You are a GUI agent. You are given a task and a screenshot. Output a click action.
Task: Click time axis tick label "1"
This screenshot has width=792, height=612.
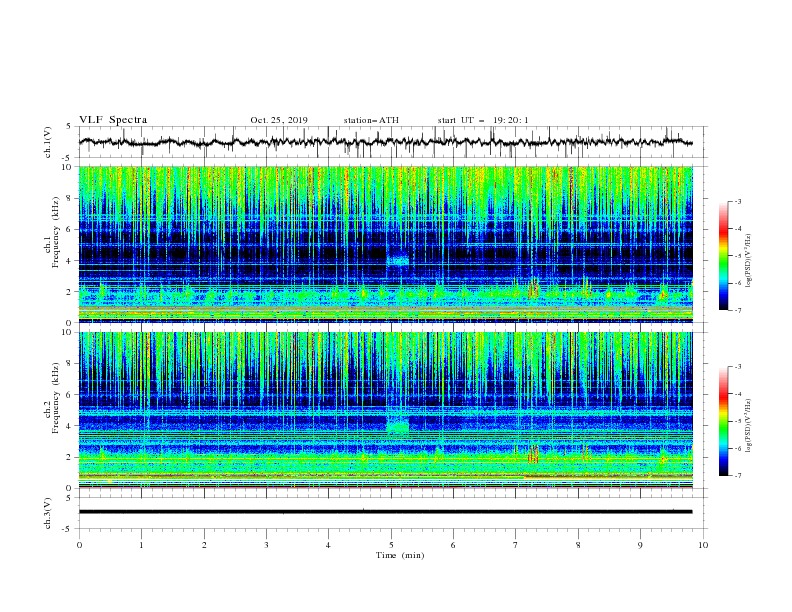[x=141, y=545]
